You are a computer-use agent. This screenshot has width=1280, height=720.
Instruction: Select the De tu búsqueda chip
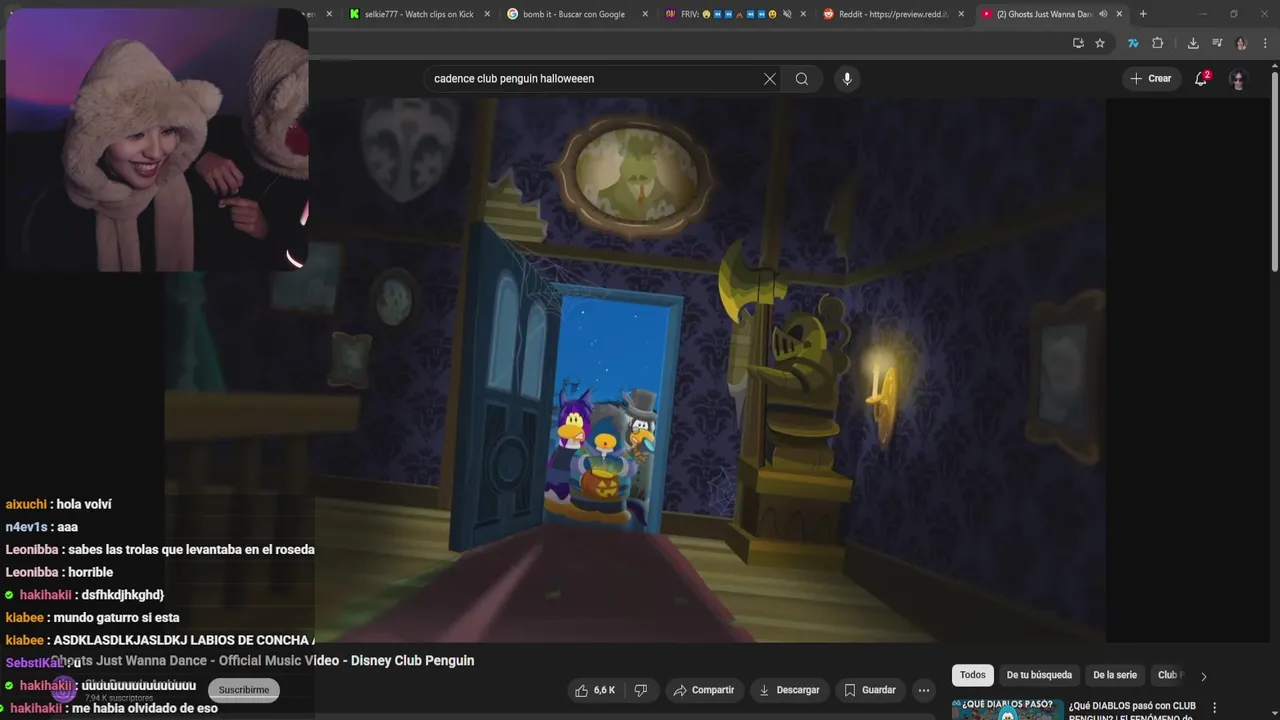(1039, 675)
